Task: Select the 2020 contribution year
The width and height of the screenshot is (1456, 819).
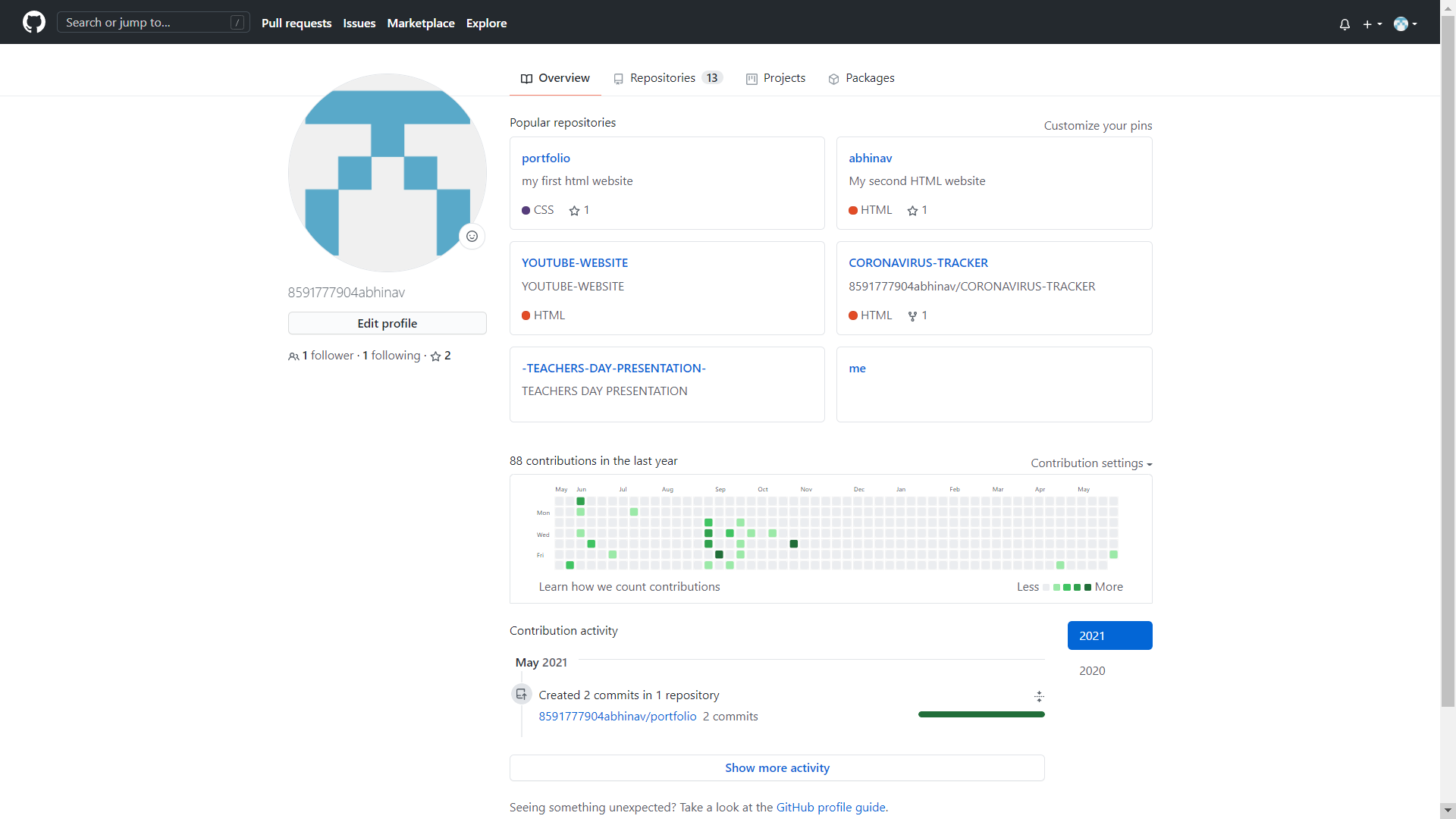Action: point(1092,670)
